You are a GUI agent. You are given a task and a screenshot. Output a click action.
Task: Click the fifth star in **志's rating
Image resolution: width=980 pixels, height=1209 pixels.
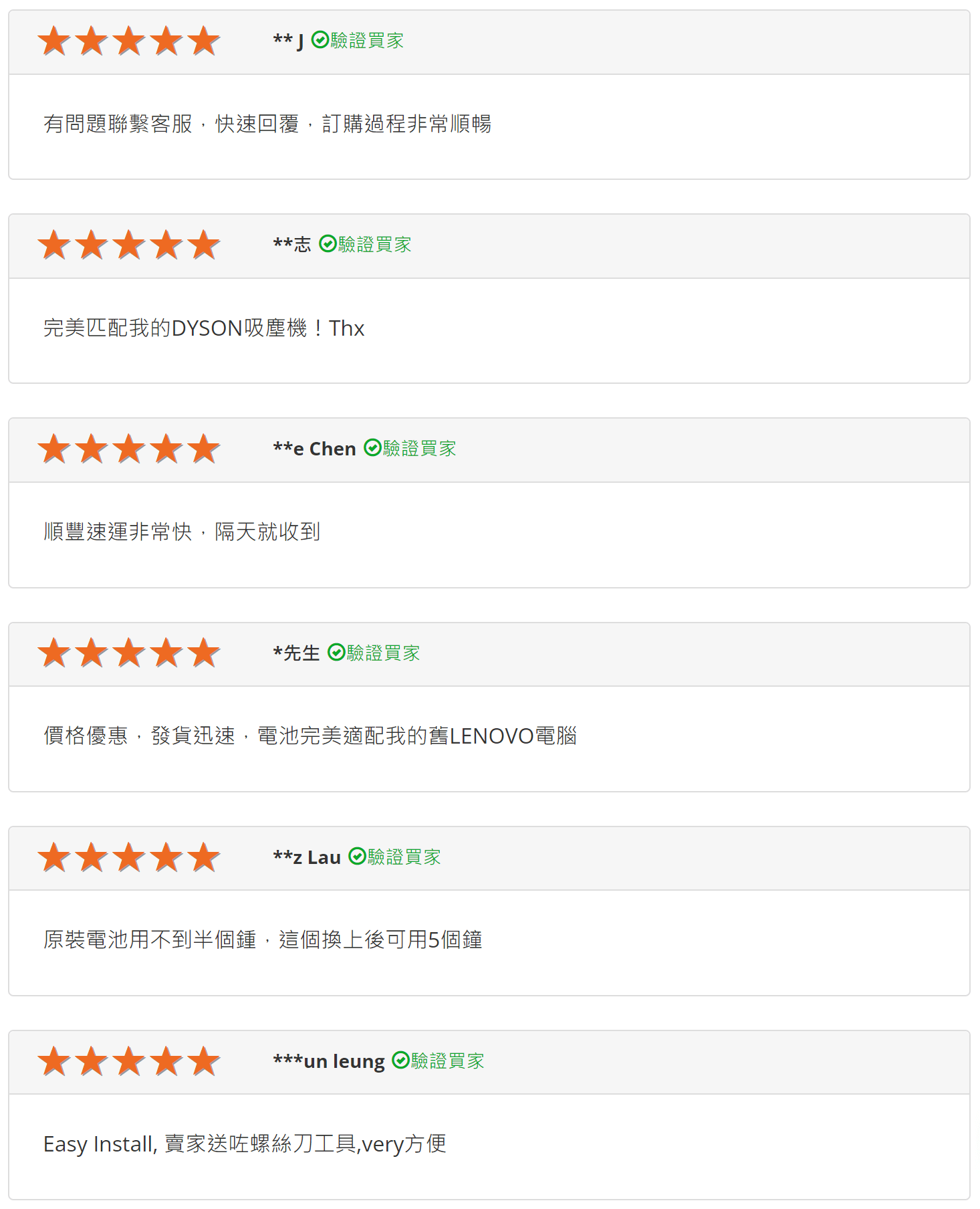(x=204, y=245)
